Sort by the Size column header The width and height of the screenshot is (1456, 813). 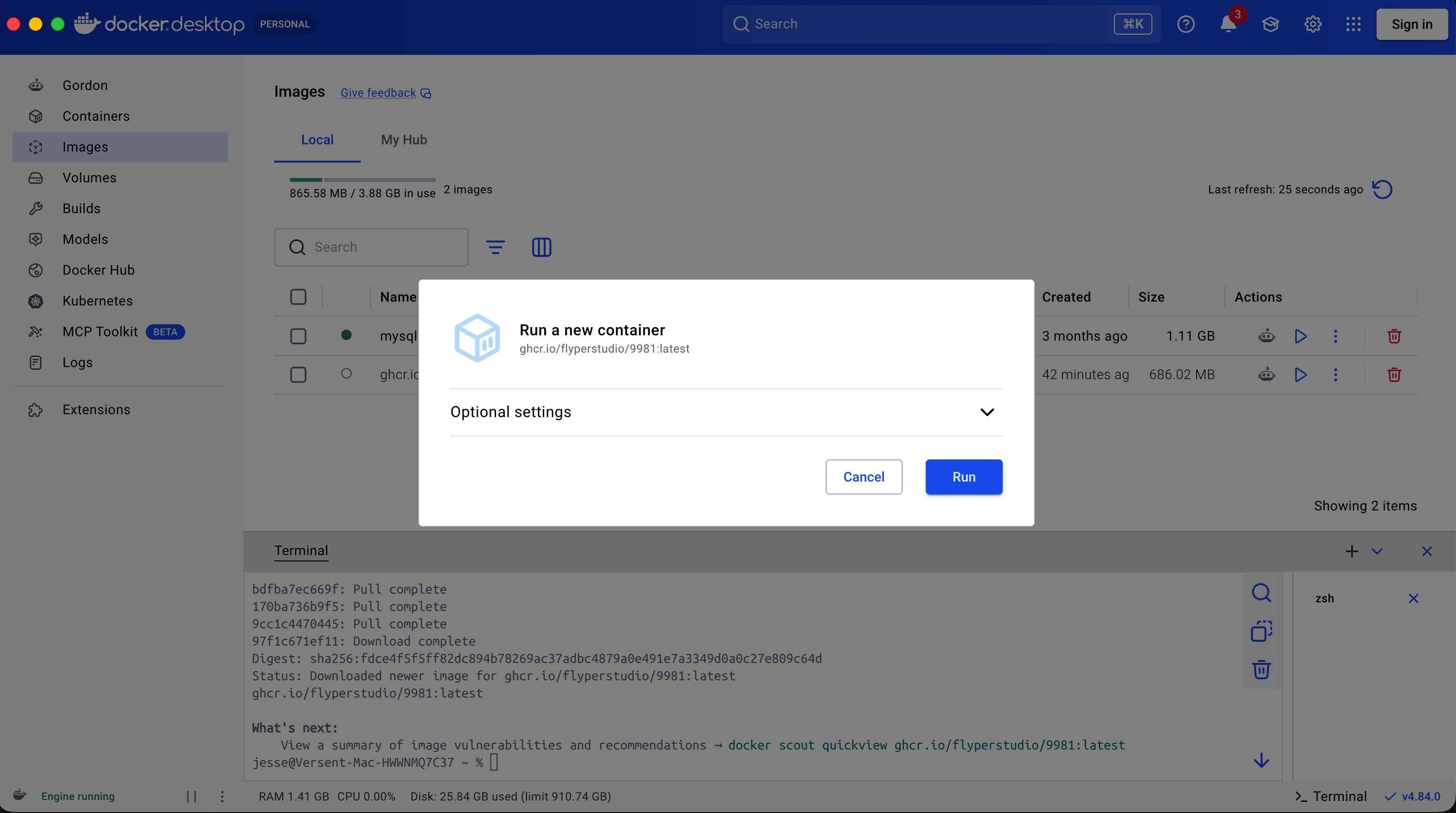click(1151, 297)
